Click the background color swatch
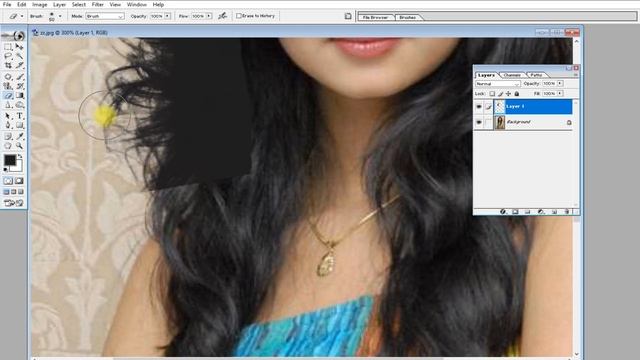640x360 pixels. click(x=17, y=166)
